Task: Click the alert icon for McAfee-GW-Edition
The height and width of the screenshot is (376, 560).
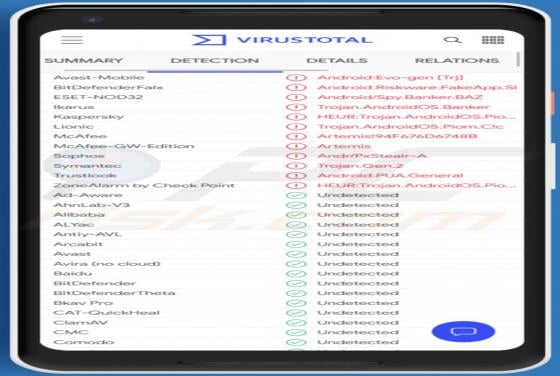Action: (296, 146)
